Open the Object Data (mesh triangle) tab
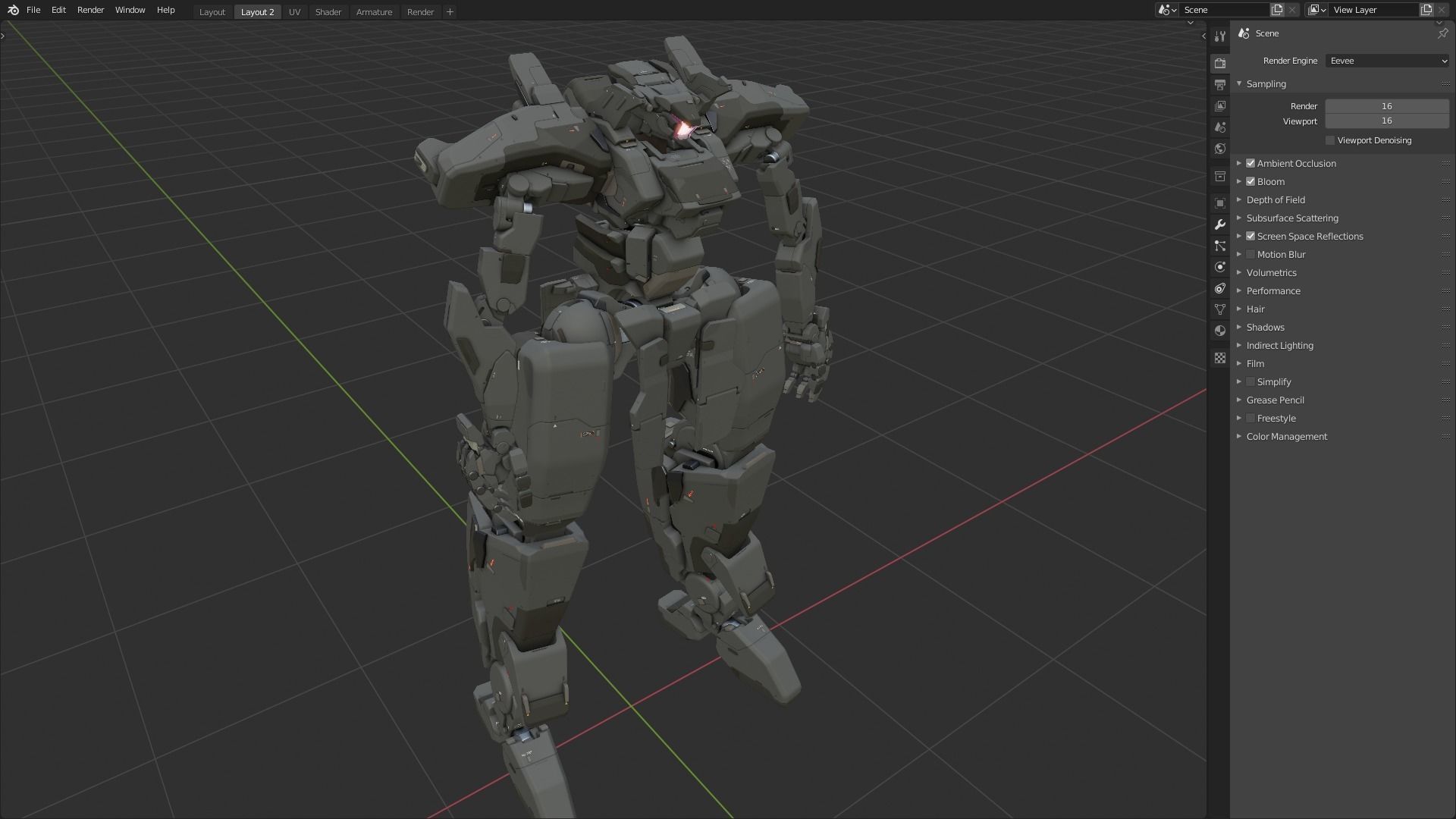This screenshot has width=1456, height=819. click(1219, 309)
